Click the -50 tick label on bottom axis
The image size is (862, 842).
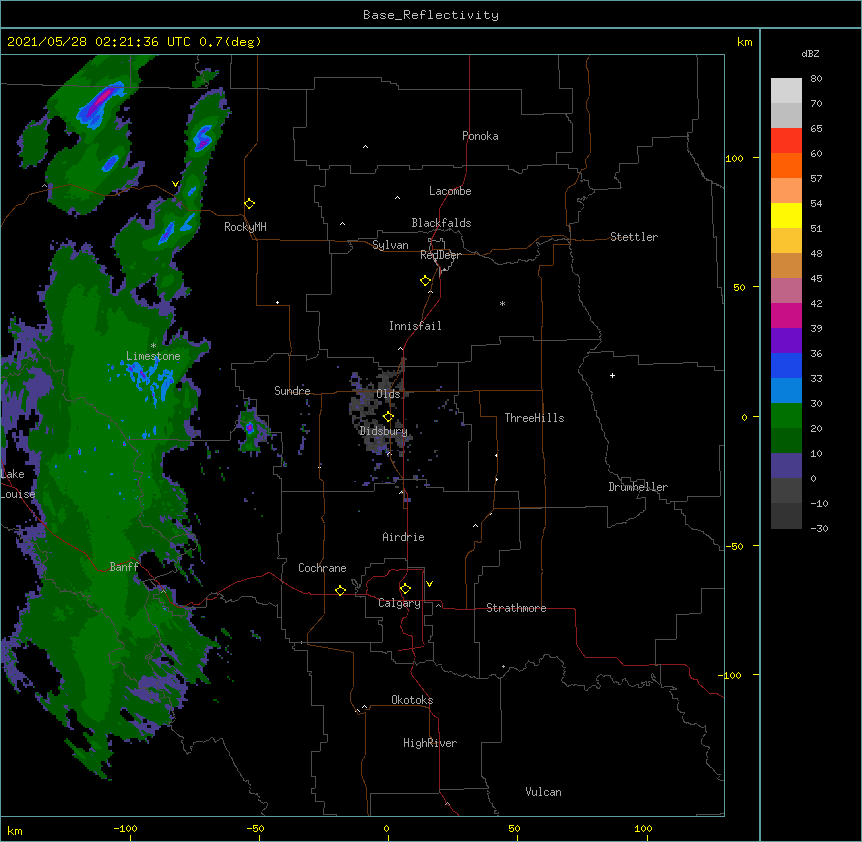pos(255,828)
